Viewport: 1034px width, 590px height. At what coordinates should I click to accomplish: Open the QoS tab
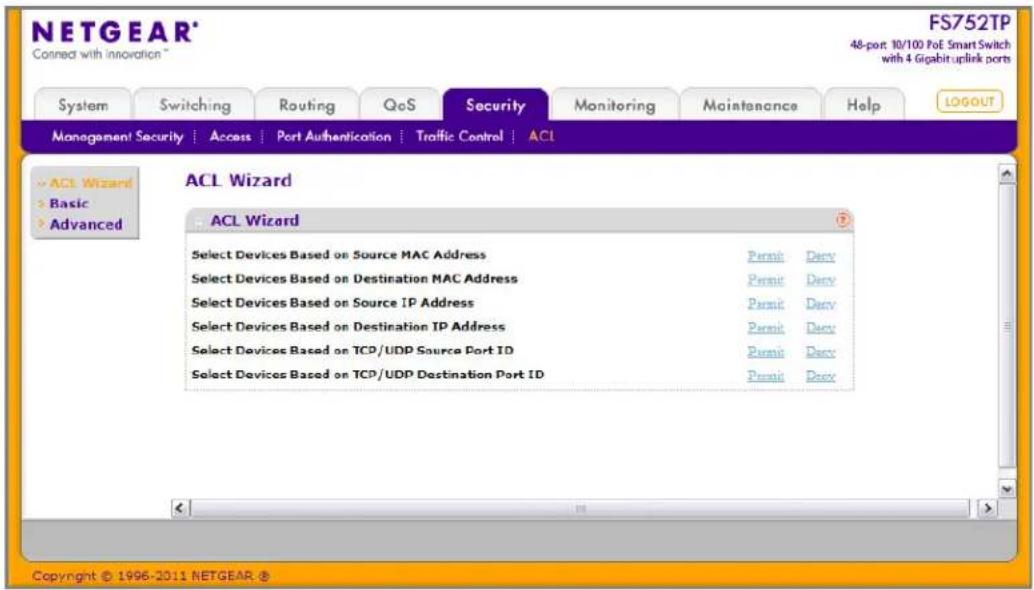tap(400, 105)
